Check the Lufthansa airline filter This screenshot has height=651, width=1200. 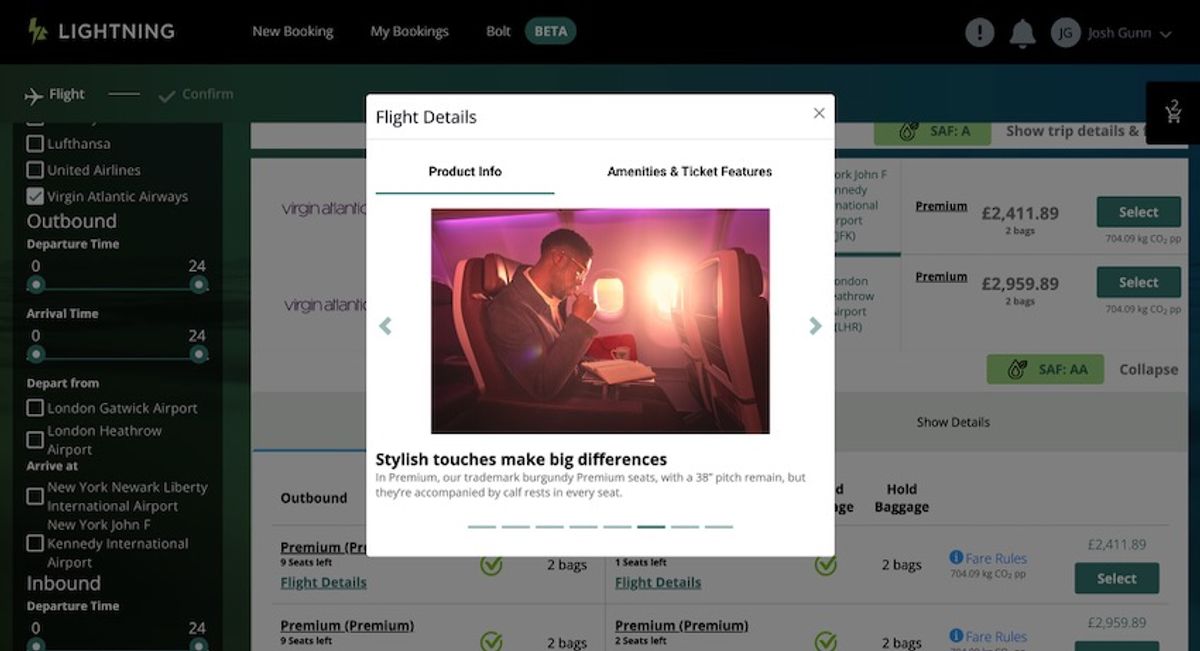[x=36, y=143]
